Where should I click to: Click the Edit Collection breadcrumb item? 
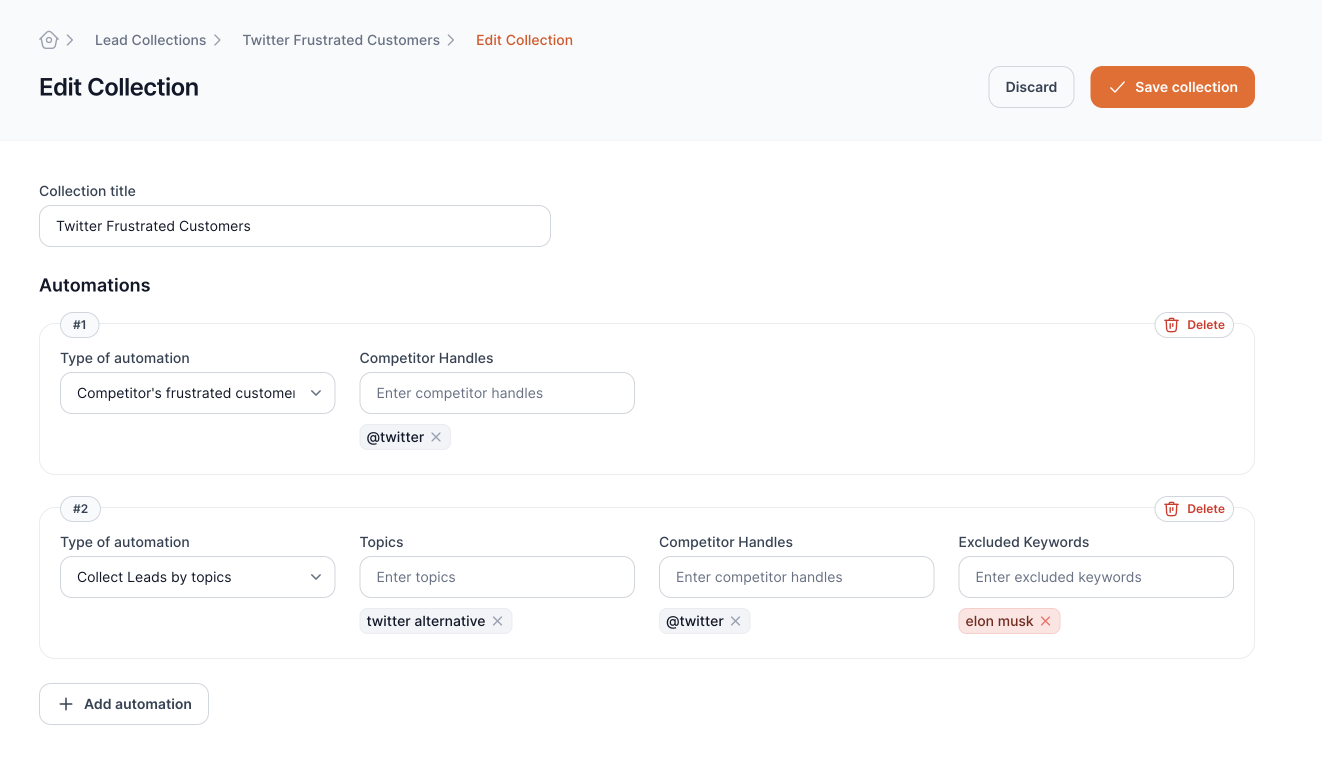(x=524, y=40)
